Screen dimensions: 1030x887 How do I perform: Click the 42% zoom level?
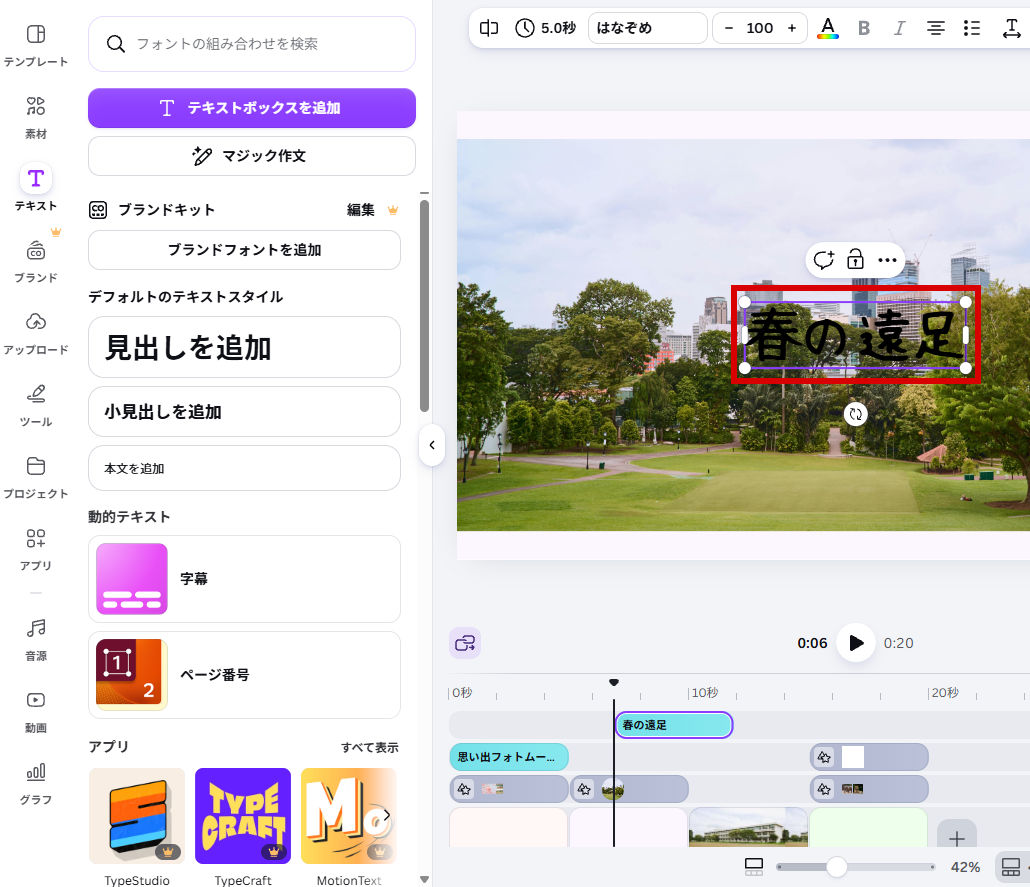point(965,867)
